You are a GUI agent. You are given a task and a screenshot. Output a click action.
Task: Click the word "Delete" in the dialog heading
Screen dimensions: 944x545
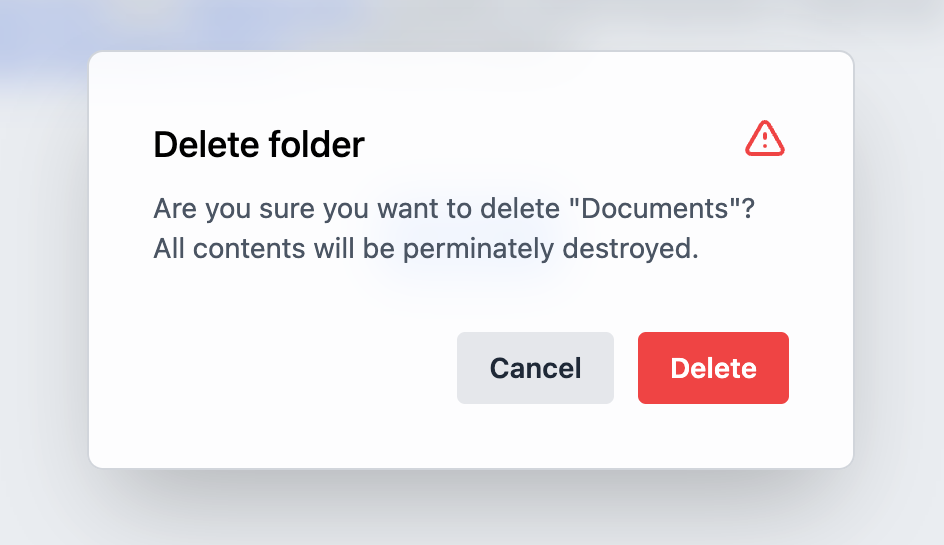[206, 145]
